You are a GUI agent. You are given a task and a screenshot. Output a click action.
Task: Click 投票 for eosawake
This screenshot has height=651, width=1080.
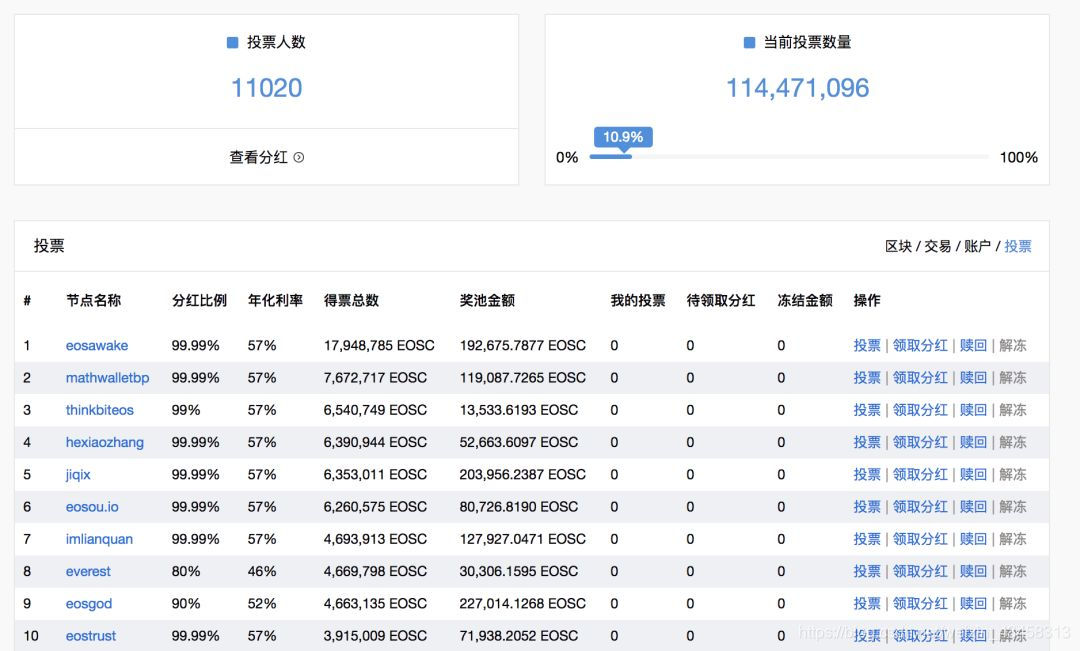(x=866, y=345)
